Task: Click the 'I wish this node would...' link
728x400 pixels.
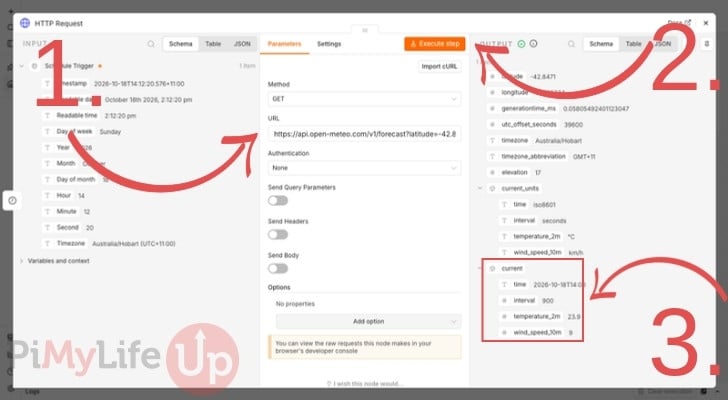Action: point(365,384)
